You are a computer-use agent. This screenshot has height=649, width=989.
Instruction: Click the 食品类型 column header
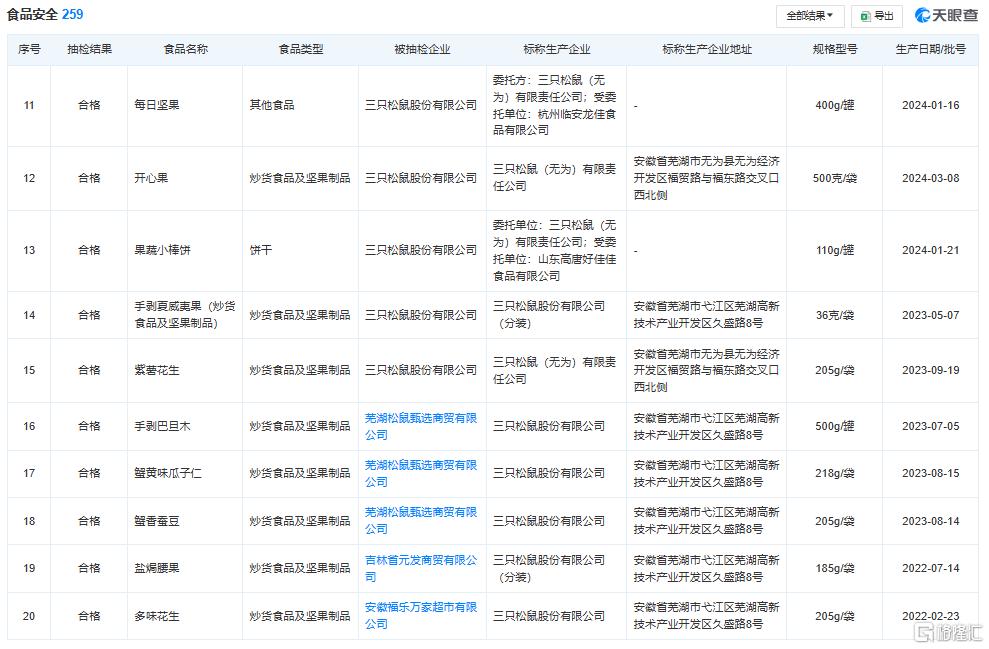(301, 49)
